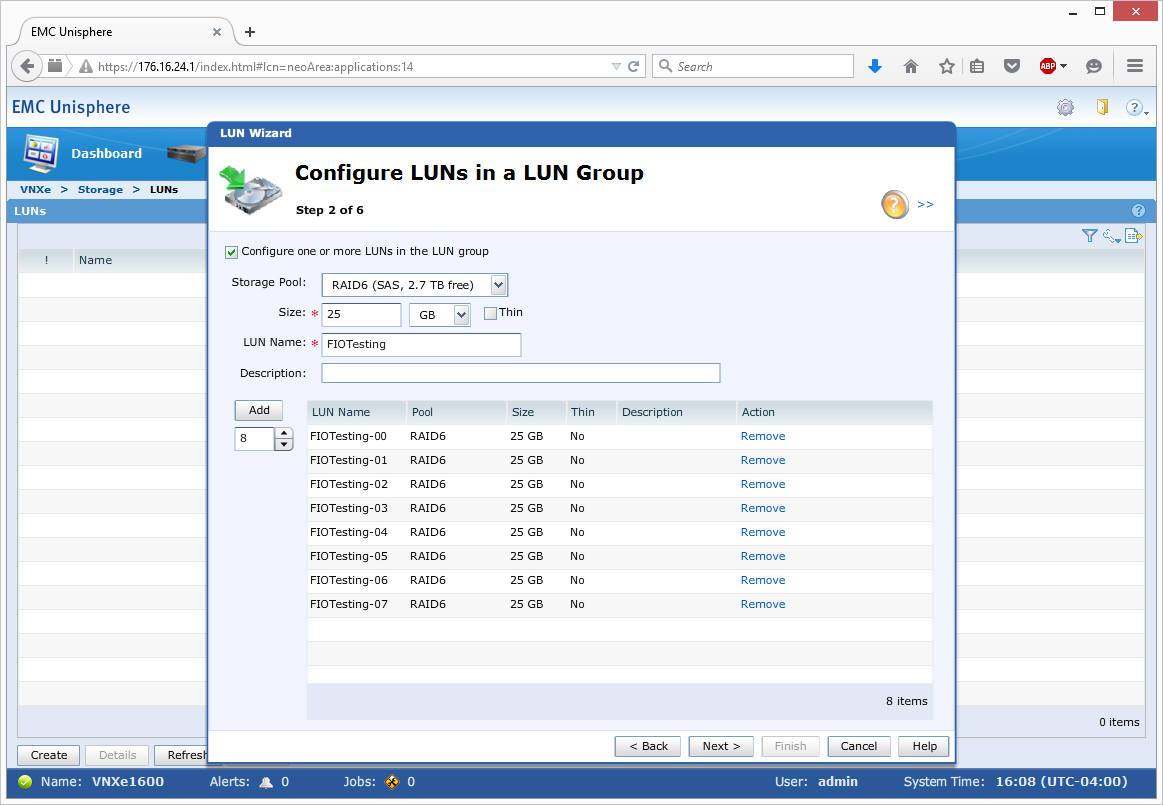Viewport: 1163px width, 805px height.
Task: Open the downloads arrow icon in browser toolbar
Action: click(875, 66)
